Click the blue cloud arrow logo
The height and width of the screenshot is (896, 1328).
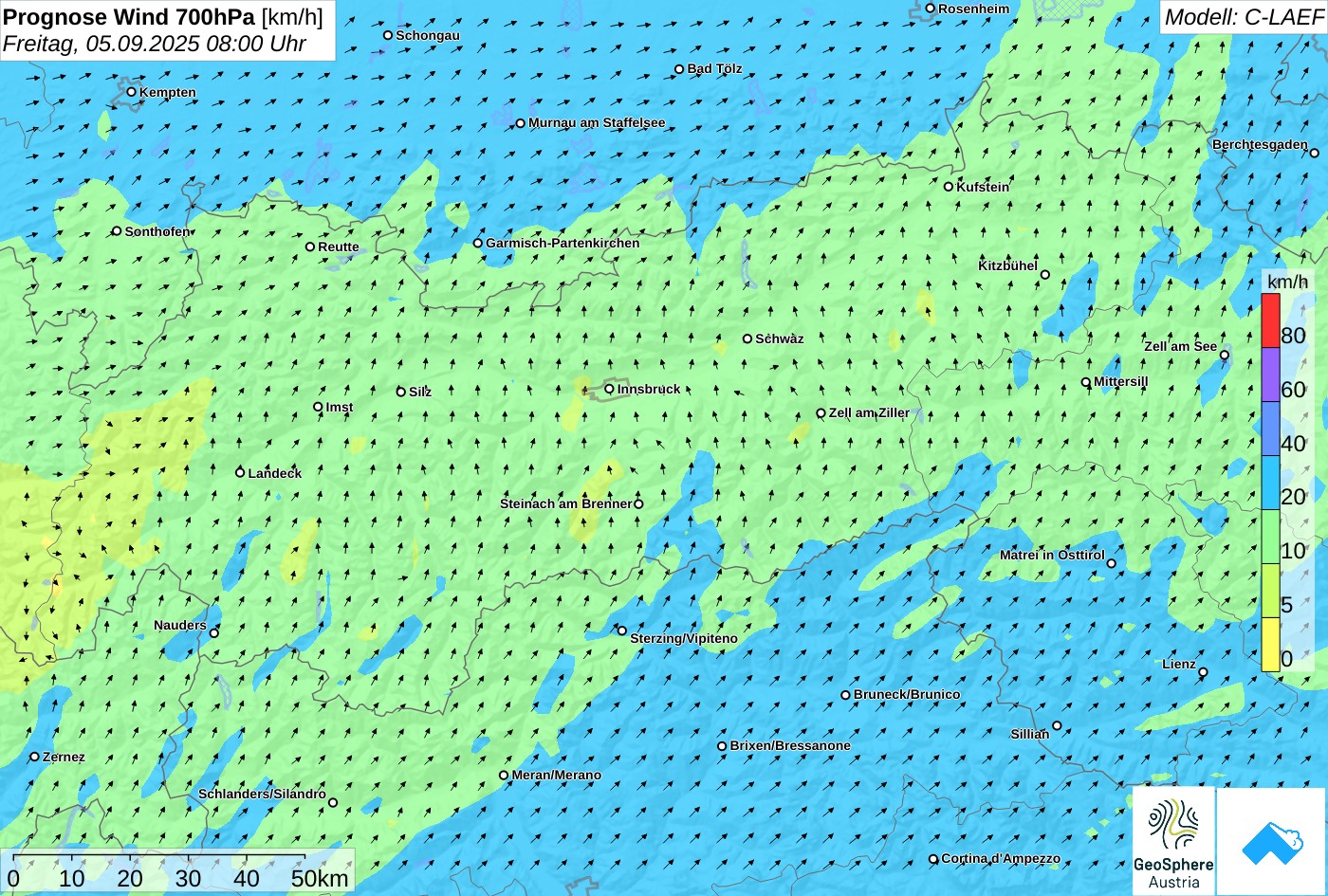(x=1271, y=841)
